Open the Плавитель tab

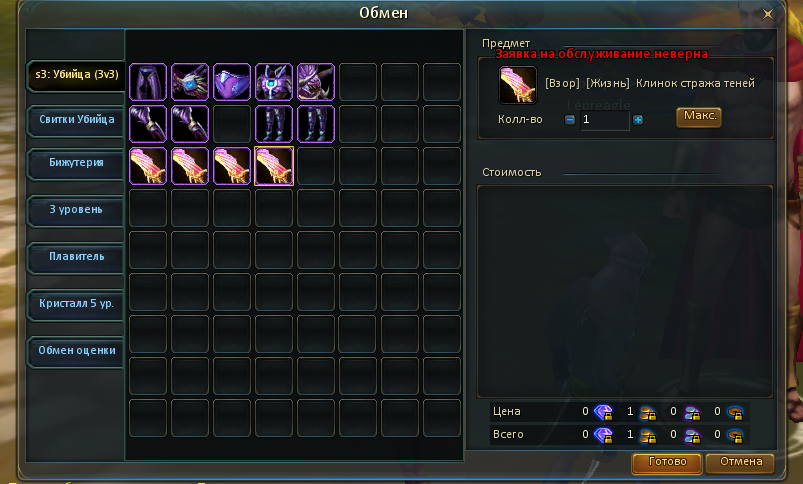pos(76,257)
